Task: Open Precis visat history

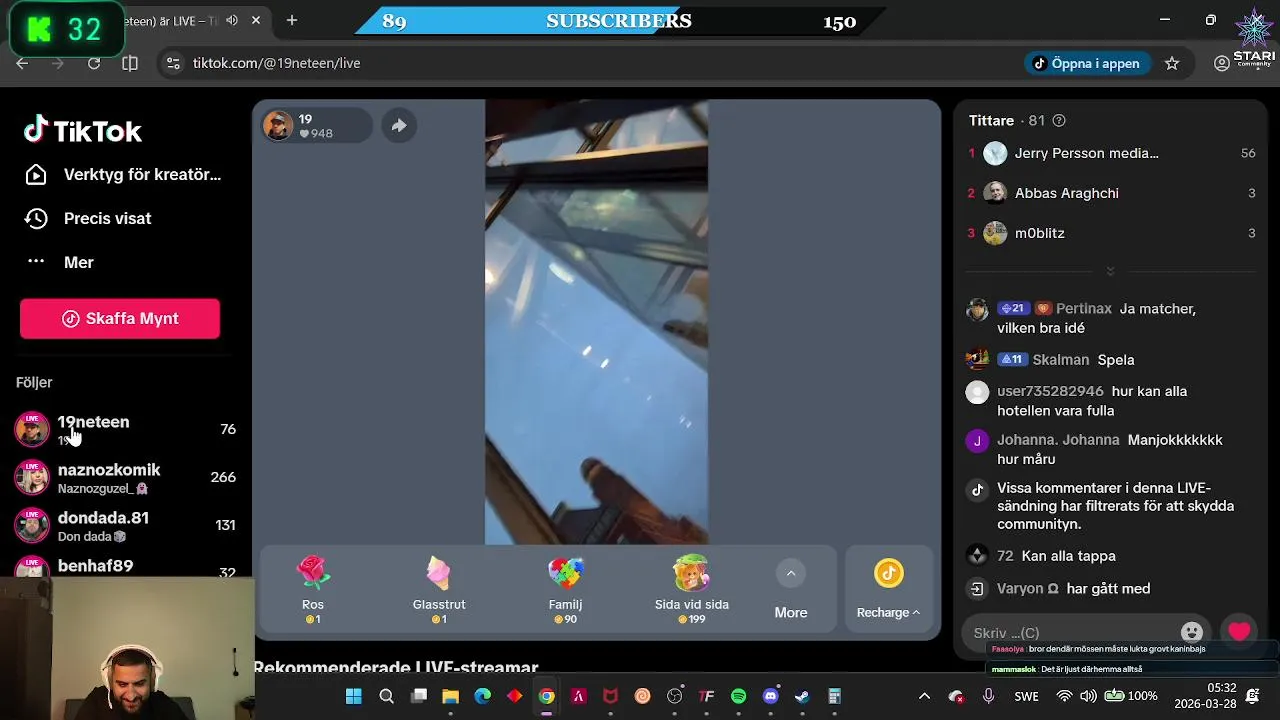Action: point(88,218)
